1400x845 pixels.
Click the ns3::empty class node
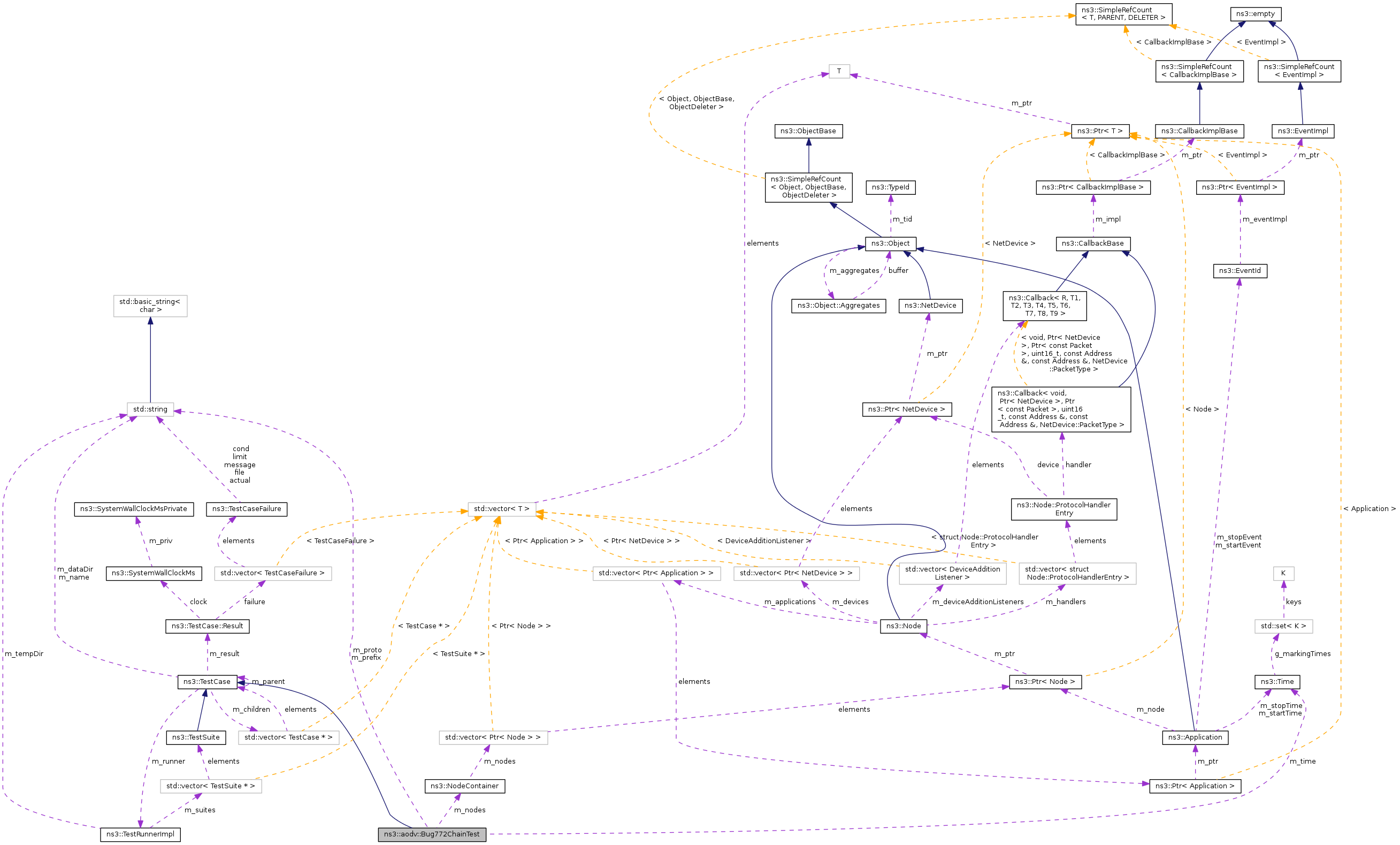tap(1256, 13)
